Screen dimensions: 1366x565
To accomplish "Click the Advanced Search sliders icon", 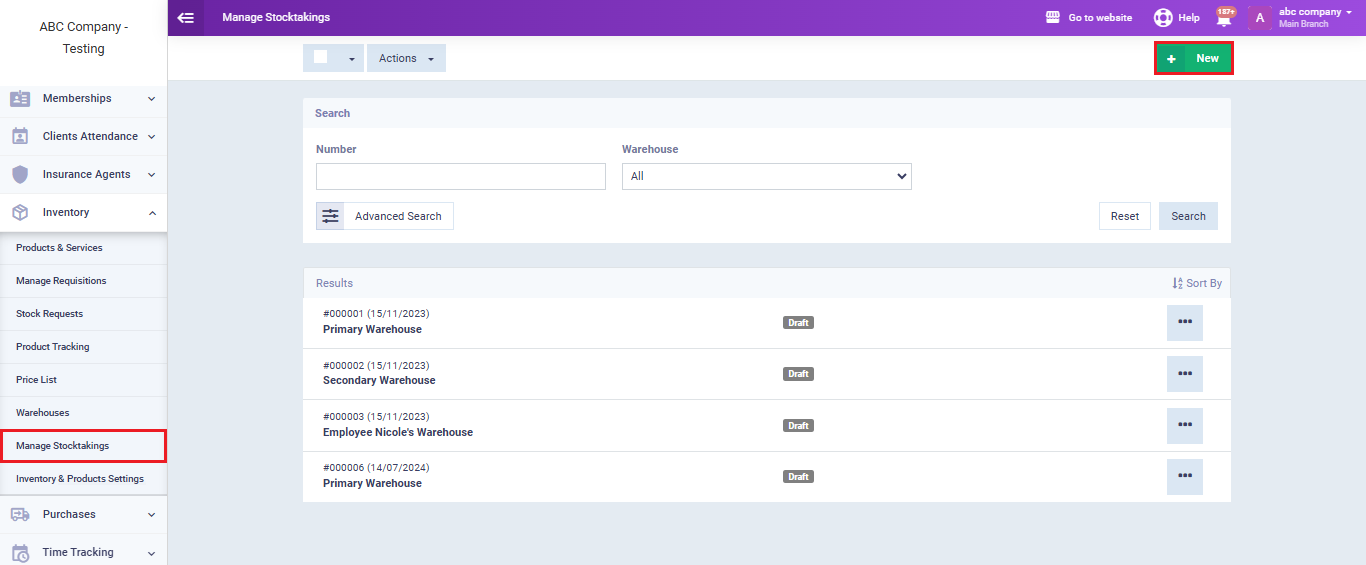I will (x=330, y=216).
